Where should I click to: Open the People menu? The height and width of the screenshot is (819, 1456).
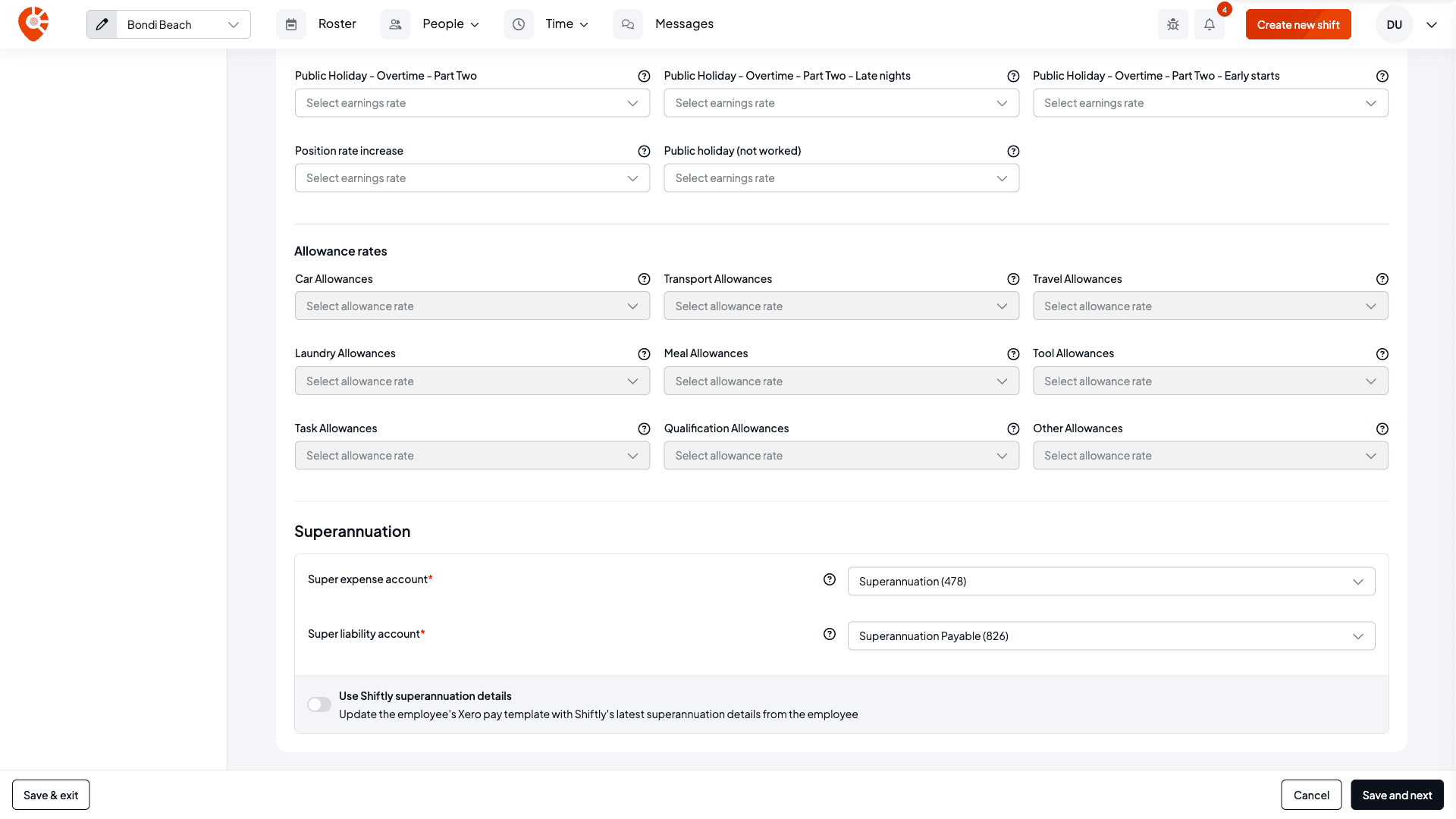click(451, 24)
